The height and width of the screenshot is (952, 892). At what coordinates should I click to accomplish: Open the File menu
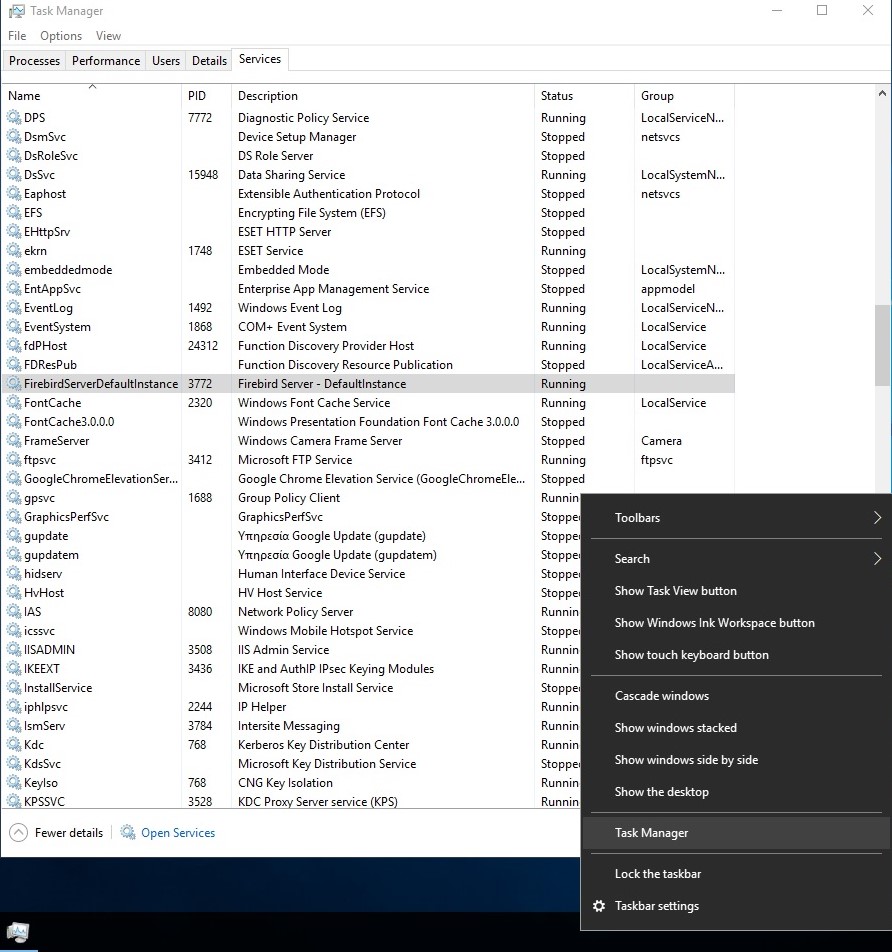click(x=17, y=36)
